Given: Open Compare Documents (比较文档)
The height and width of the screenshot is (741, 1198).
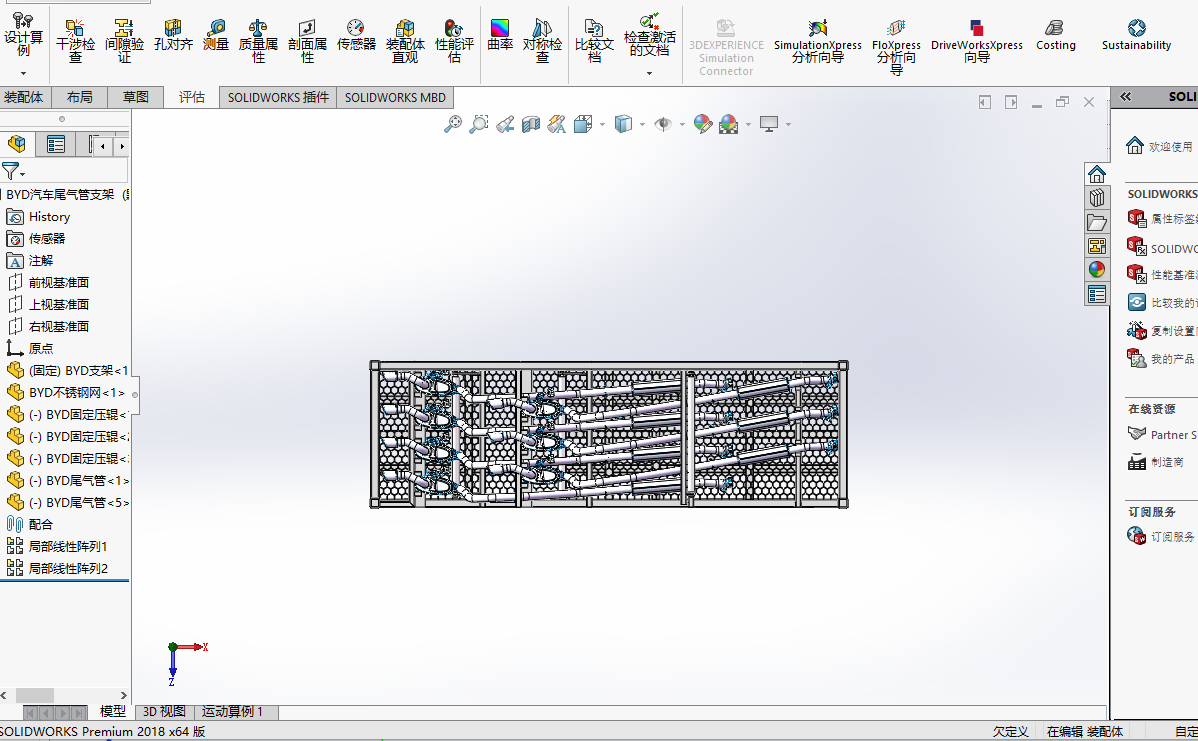Looking at the screenshot, I should pyautogui.click(x=594, y=40).
